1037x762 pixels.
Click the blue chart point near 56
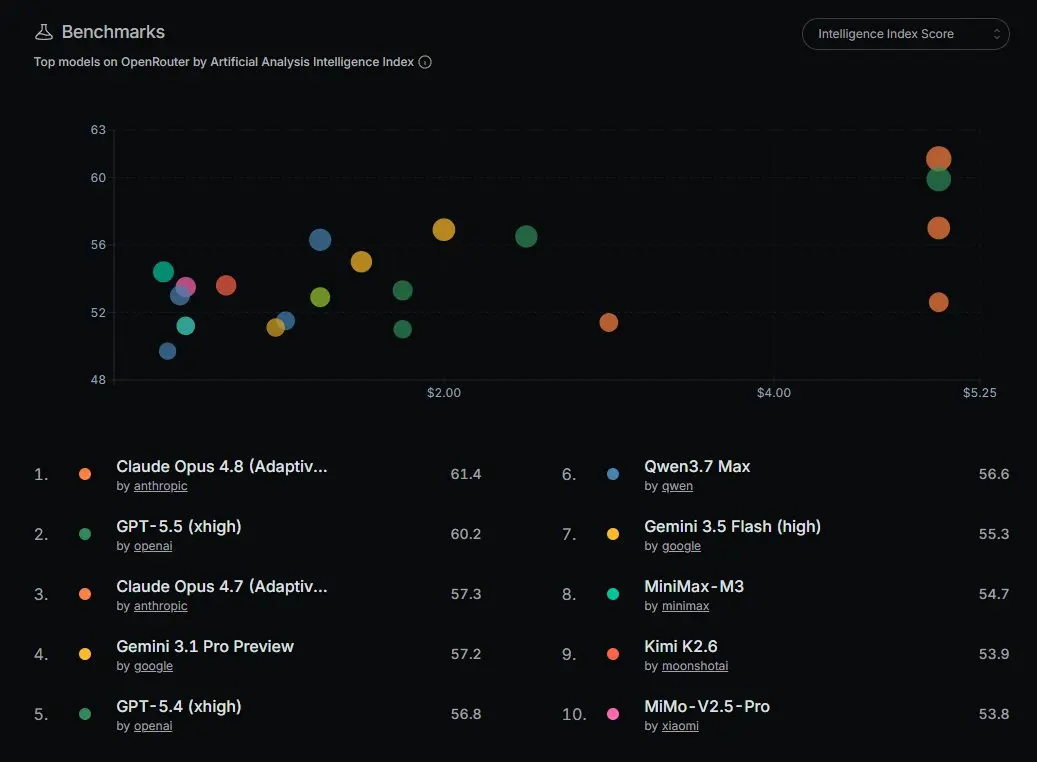pos(320,239)
